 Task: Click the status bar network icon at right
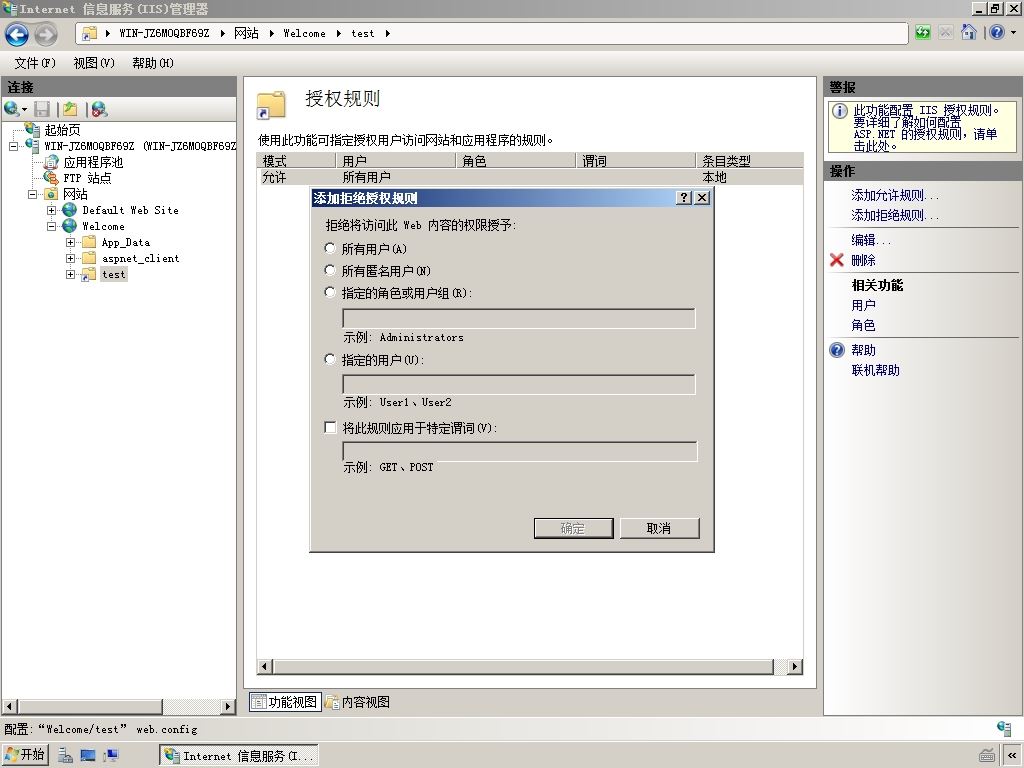point(1004,728)
